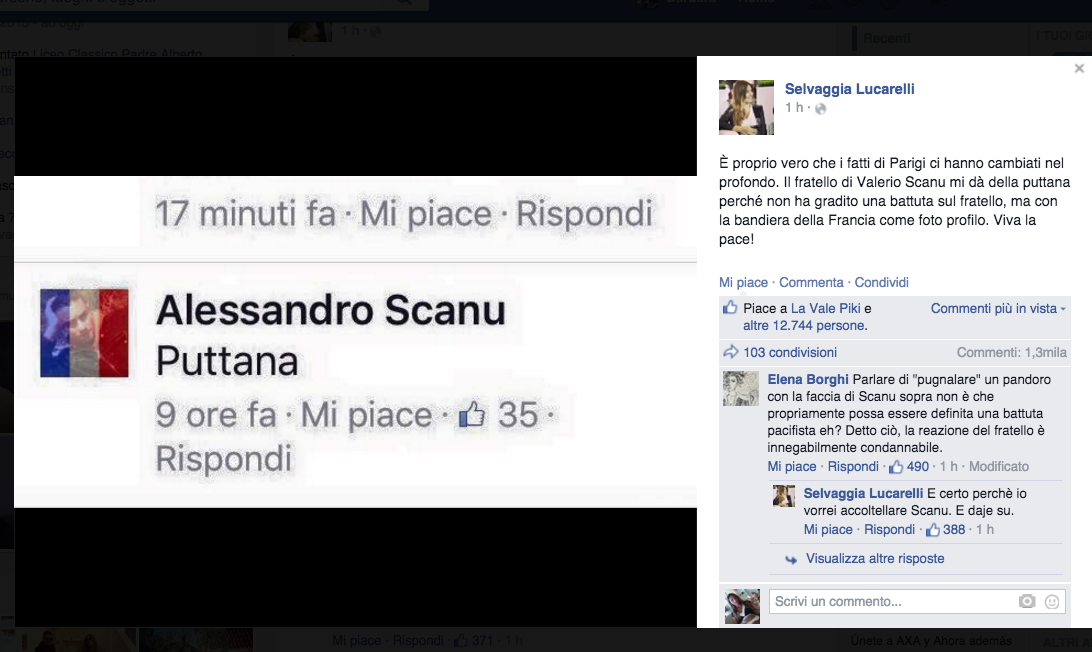Click Condividi to share the post
The image size is (1092, 652).
click(x=881, y=283)
